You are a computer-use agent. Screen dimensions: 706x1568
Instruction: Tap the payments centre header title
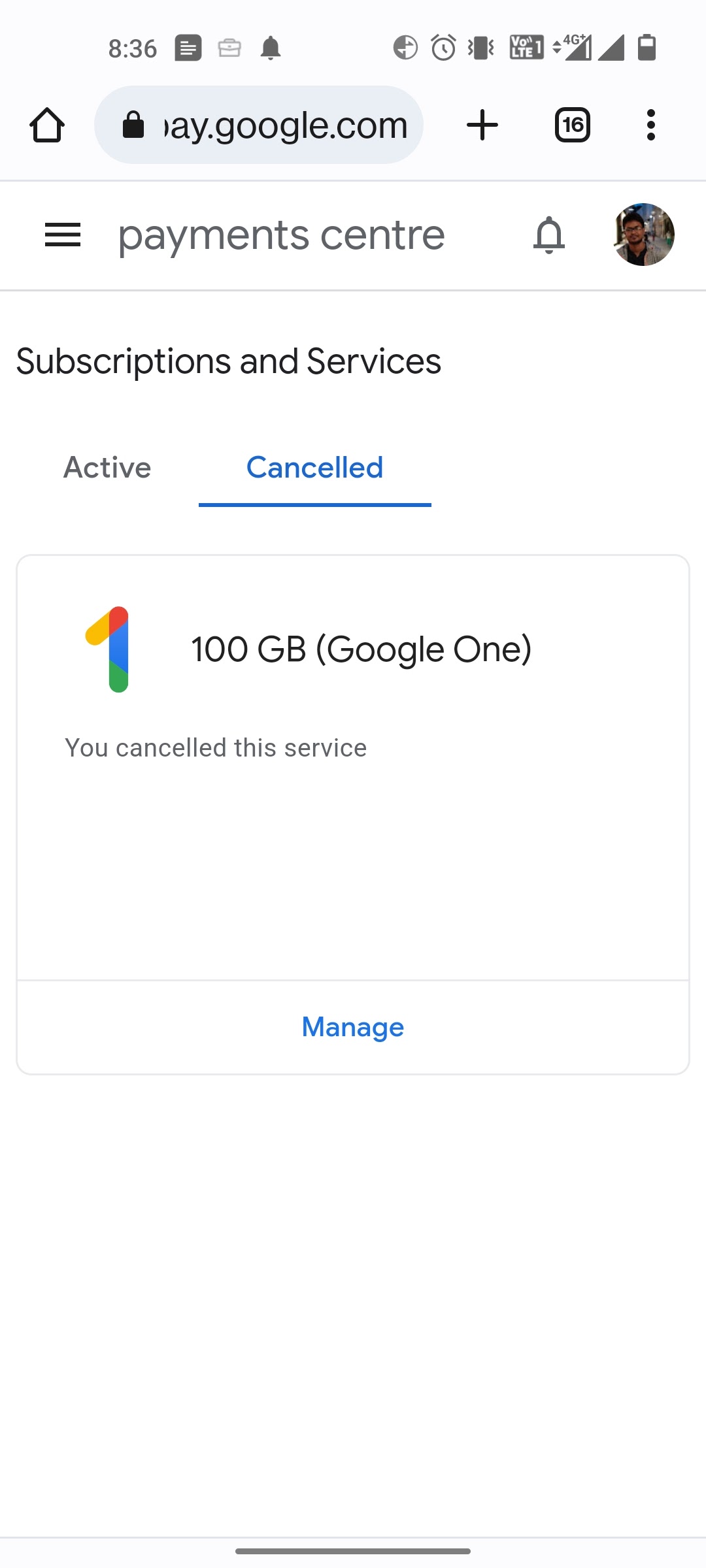[x=281, y=235]
